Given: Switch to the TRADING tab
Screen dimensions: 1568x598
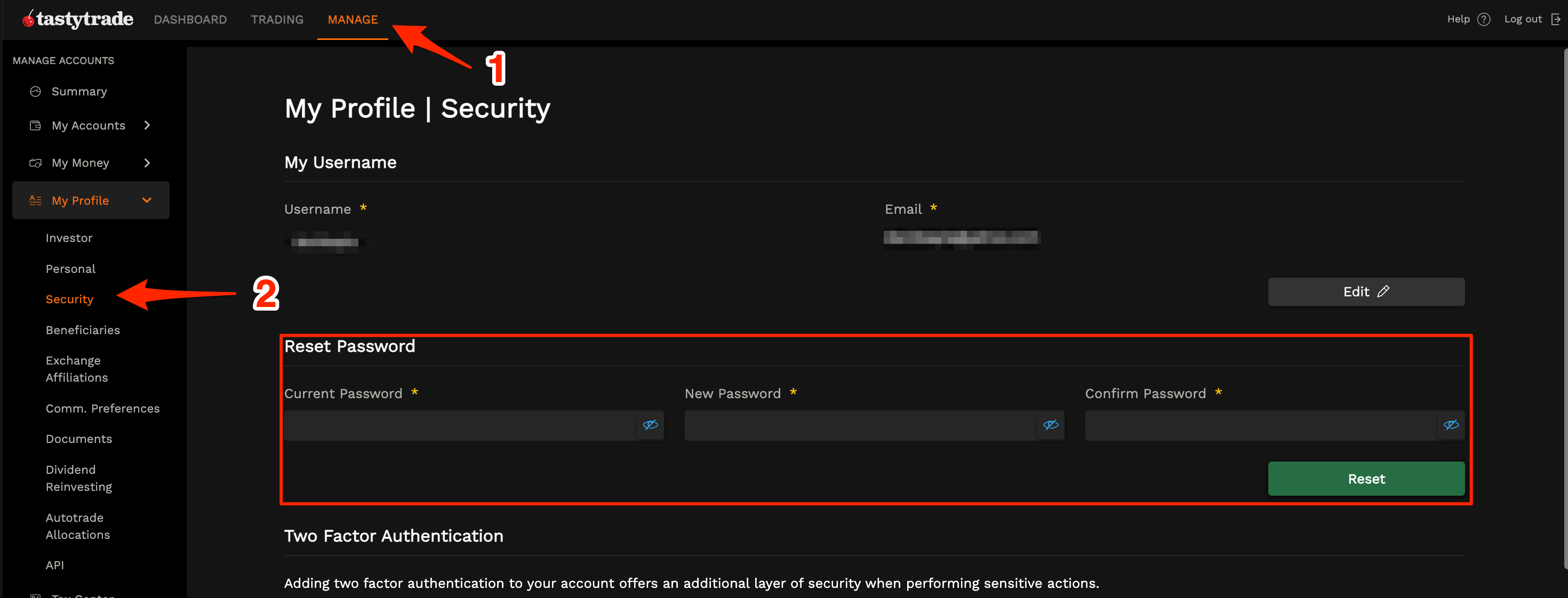Looking at the screenshot, I should click(277, 19).
